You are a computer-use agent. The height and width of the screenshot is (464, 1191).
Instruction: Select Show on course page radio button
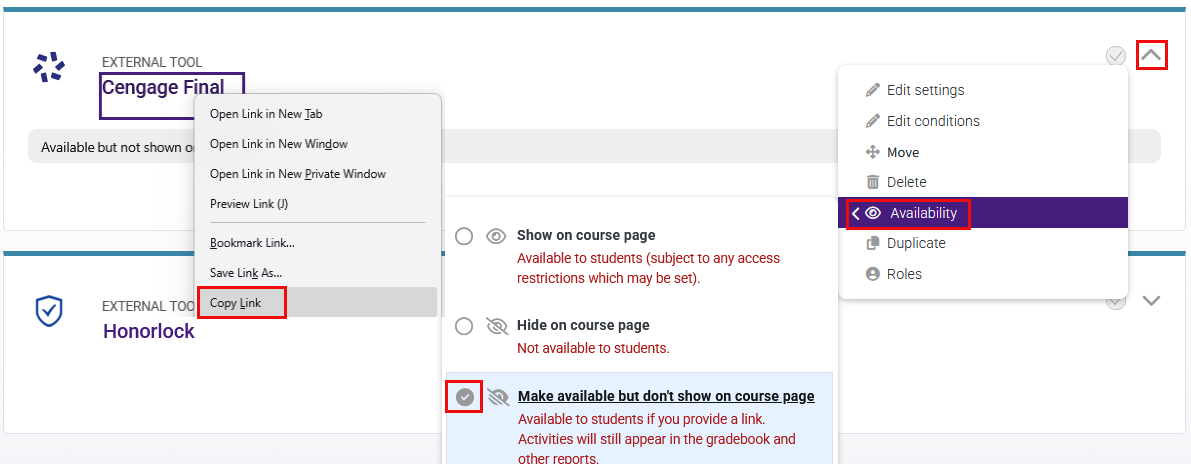[x=464, y=236]
